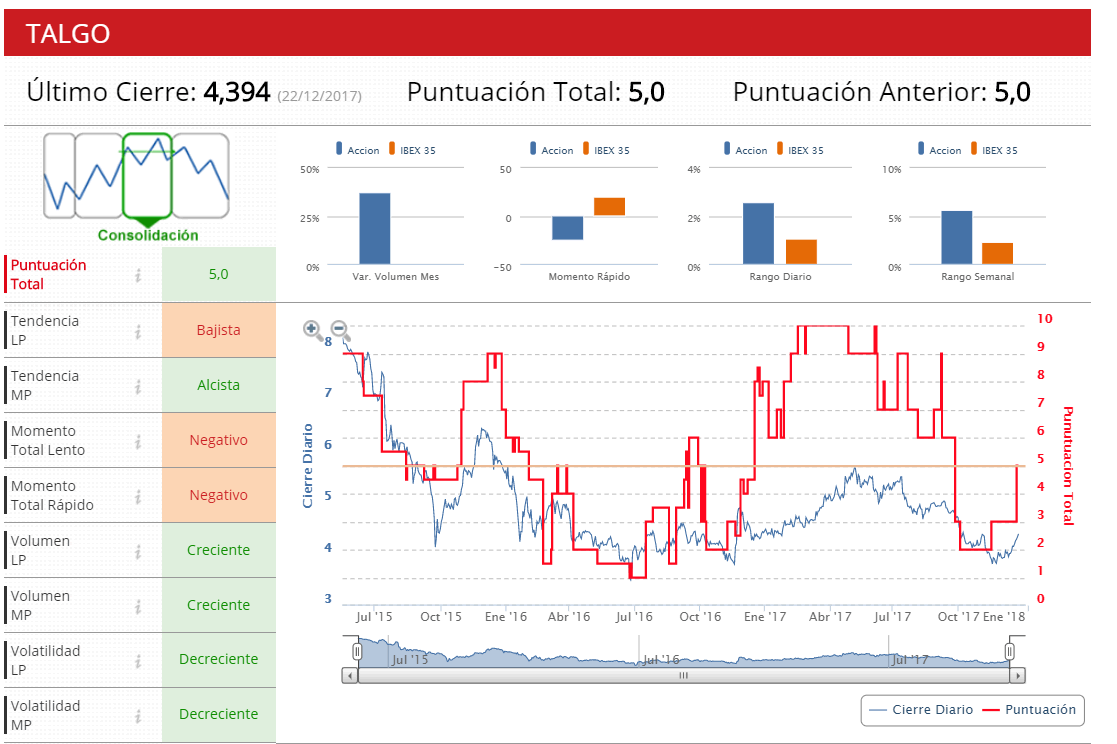Click Negativo value for Momento Total Lento
The height and width of the screenshot is (744, 1117).
[x=219, y=440]
